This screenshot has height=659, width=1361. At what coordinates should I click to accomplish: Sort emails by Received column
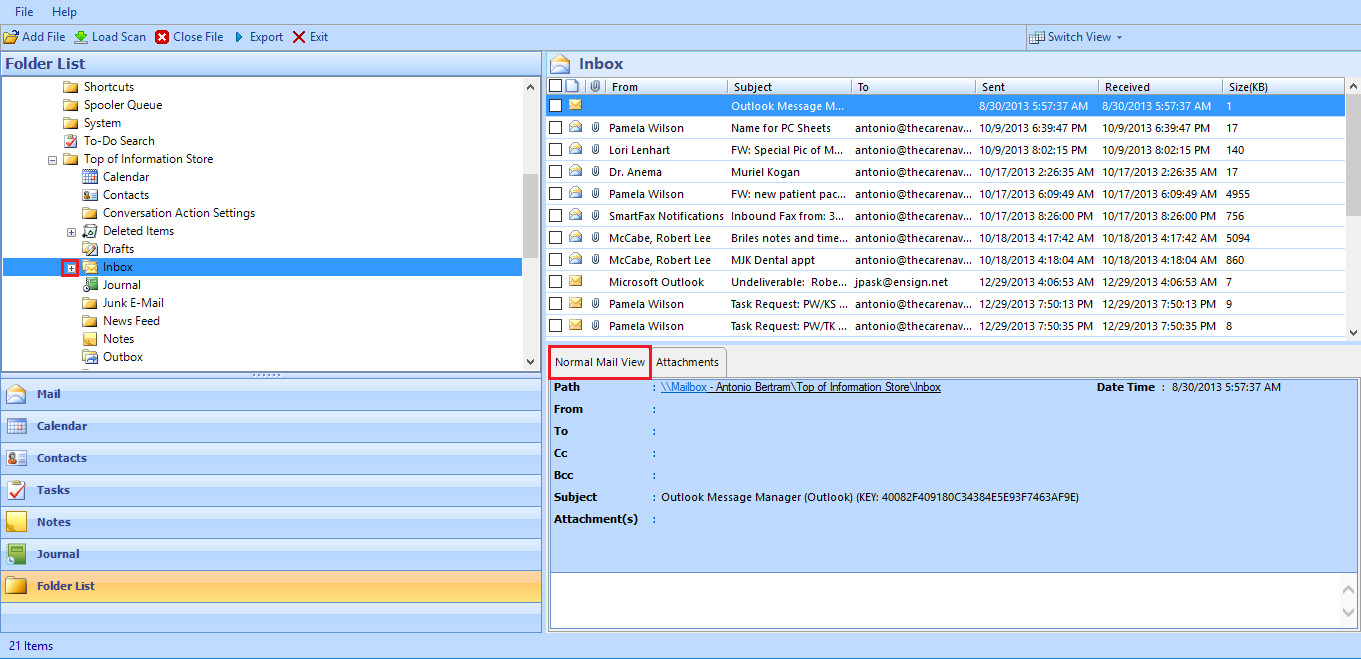pyautogui.click(x=1159, y=87)
